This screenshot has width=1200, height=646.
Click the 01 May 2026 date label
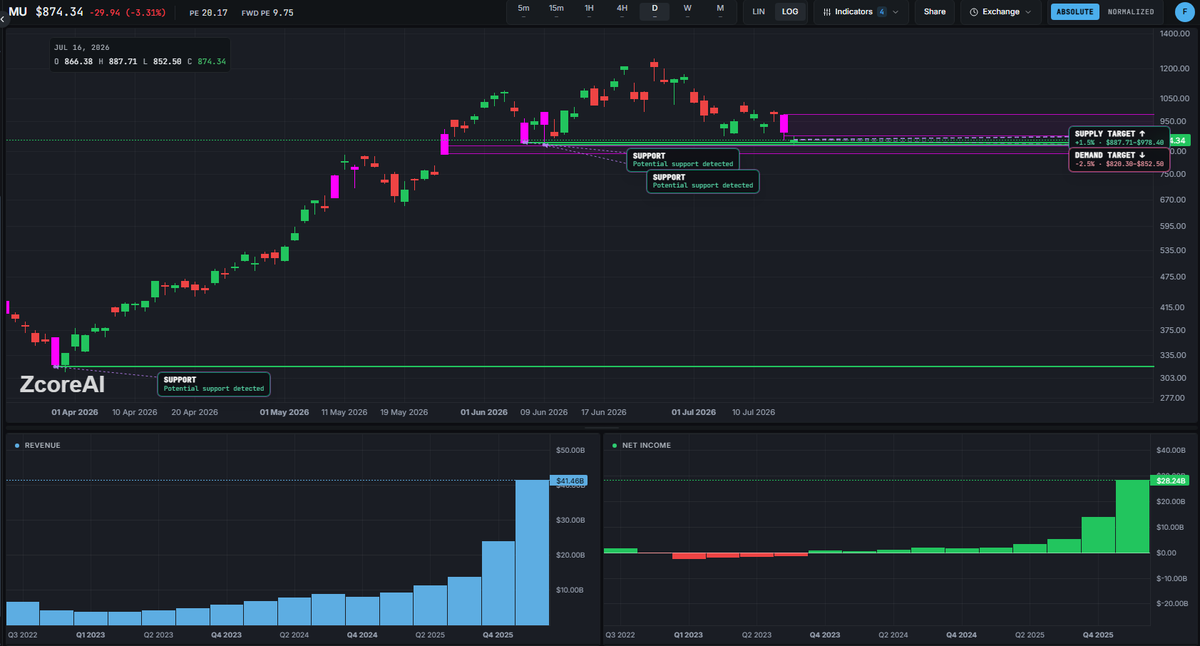click(283, 412)
